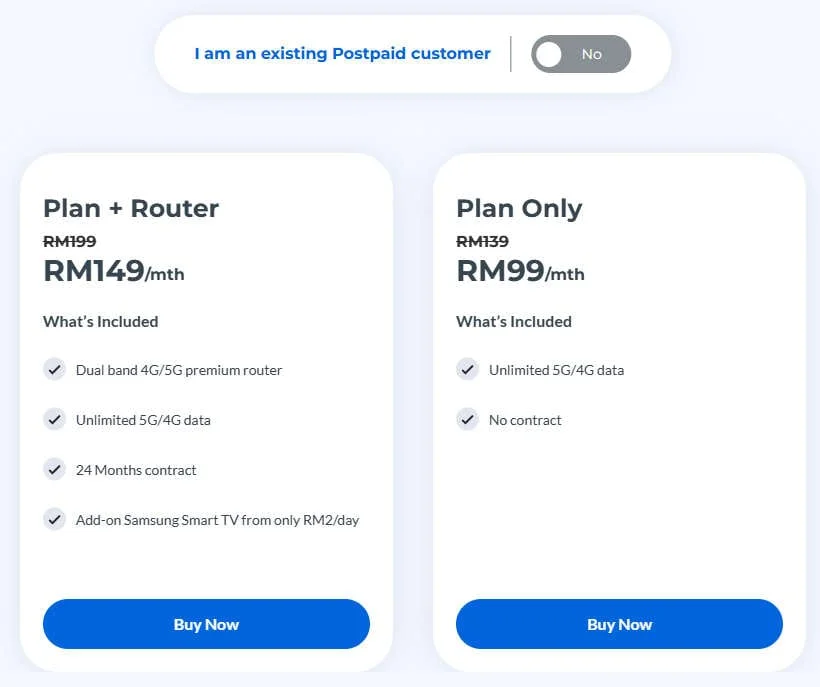Buy the Plan + Router package
The height and width of the screenshot is (687, 820).
[x=206, y=624]
